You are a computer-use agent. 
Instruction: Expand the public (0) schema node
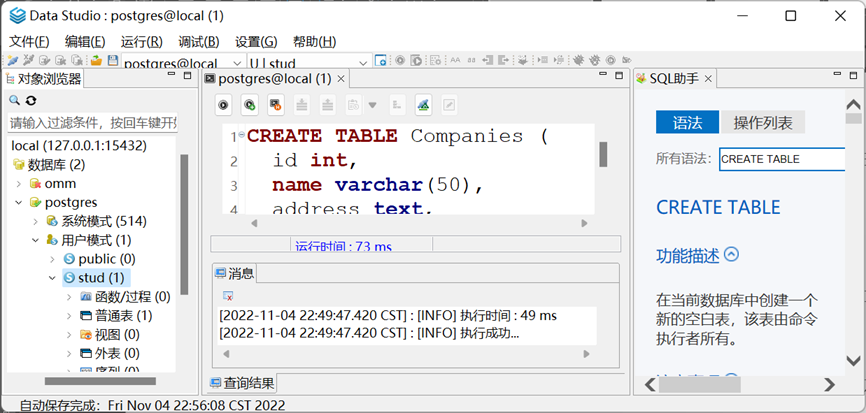(52, 259)
